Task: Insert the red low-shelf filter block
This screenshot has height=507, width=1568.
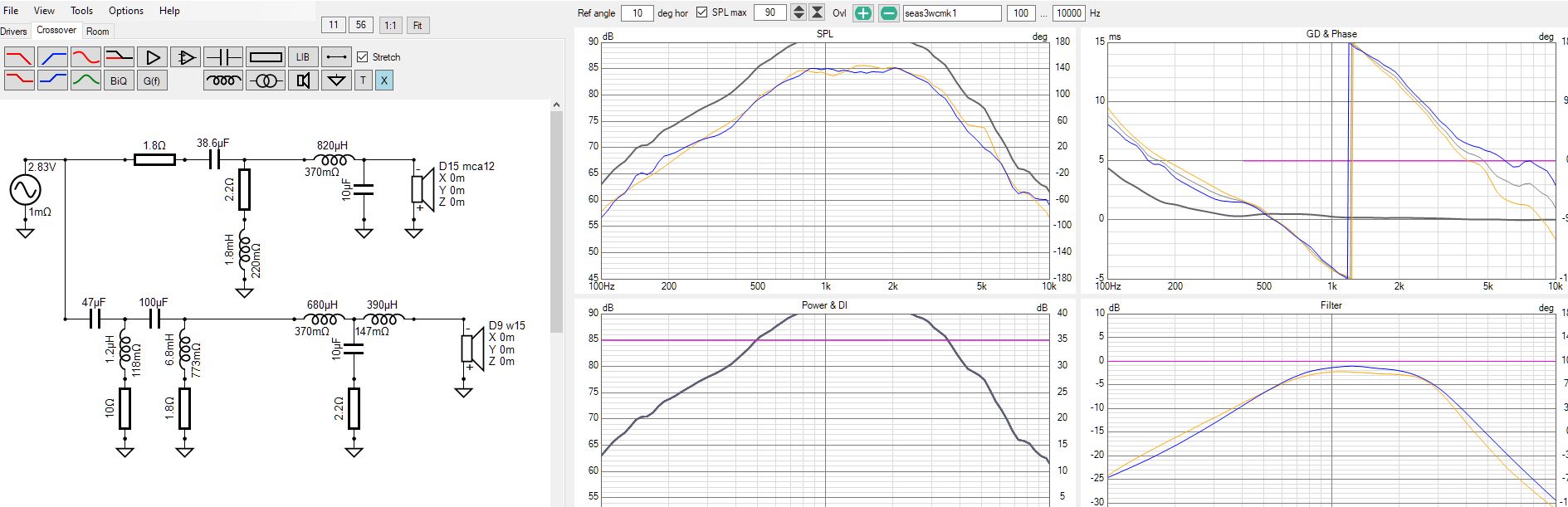Action: coord(19,80)
